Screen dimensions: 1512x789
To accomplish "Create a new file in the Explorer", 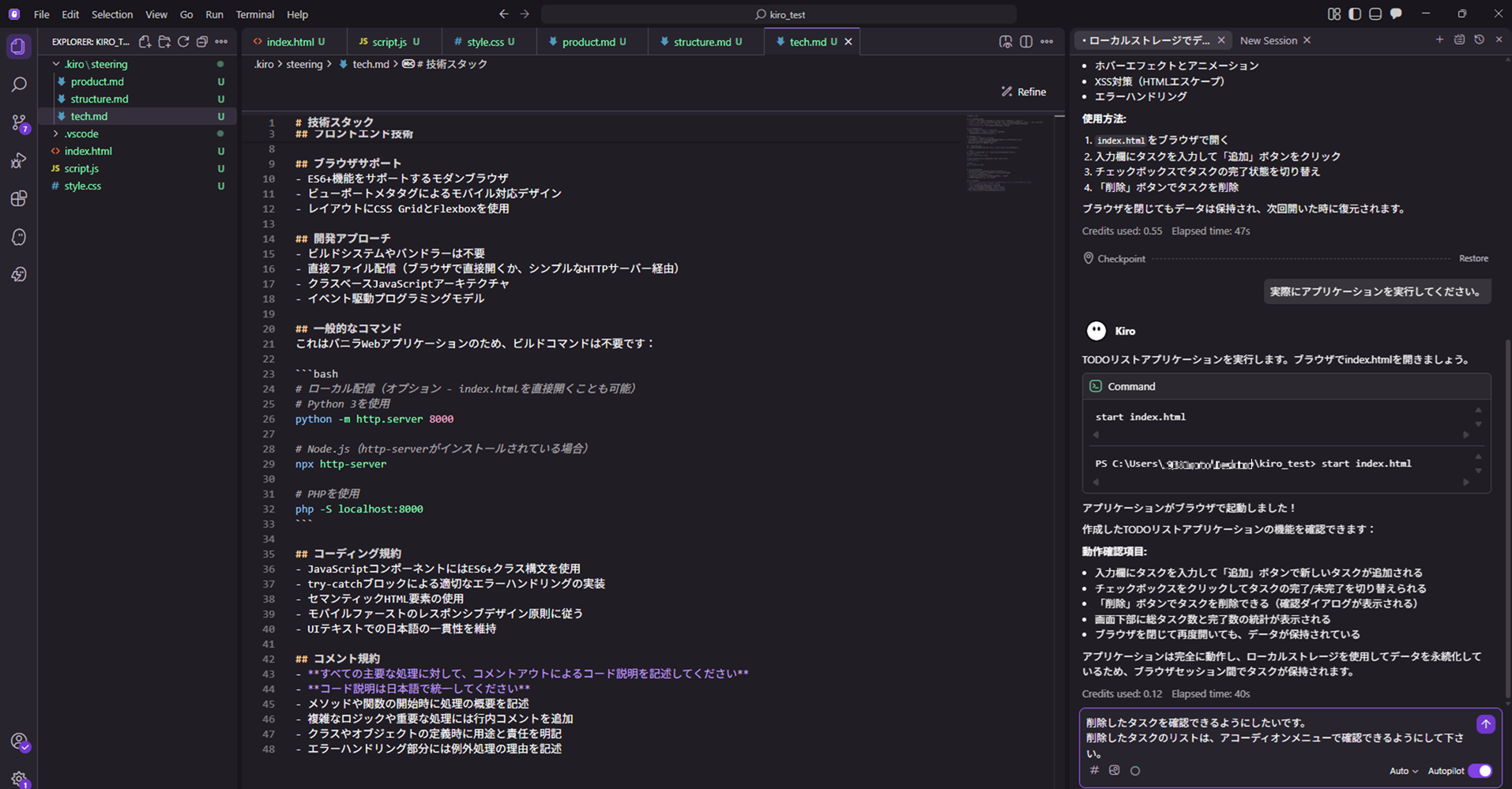I will (x=145, y=41).
